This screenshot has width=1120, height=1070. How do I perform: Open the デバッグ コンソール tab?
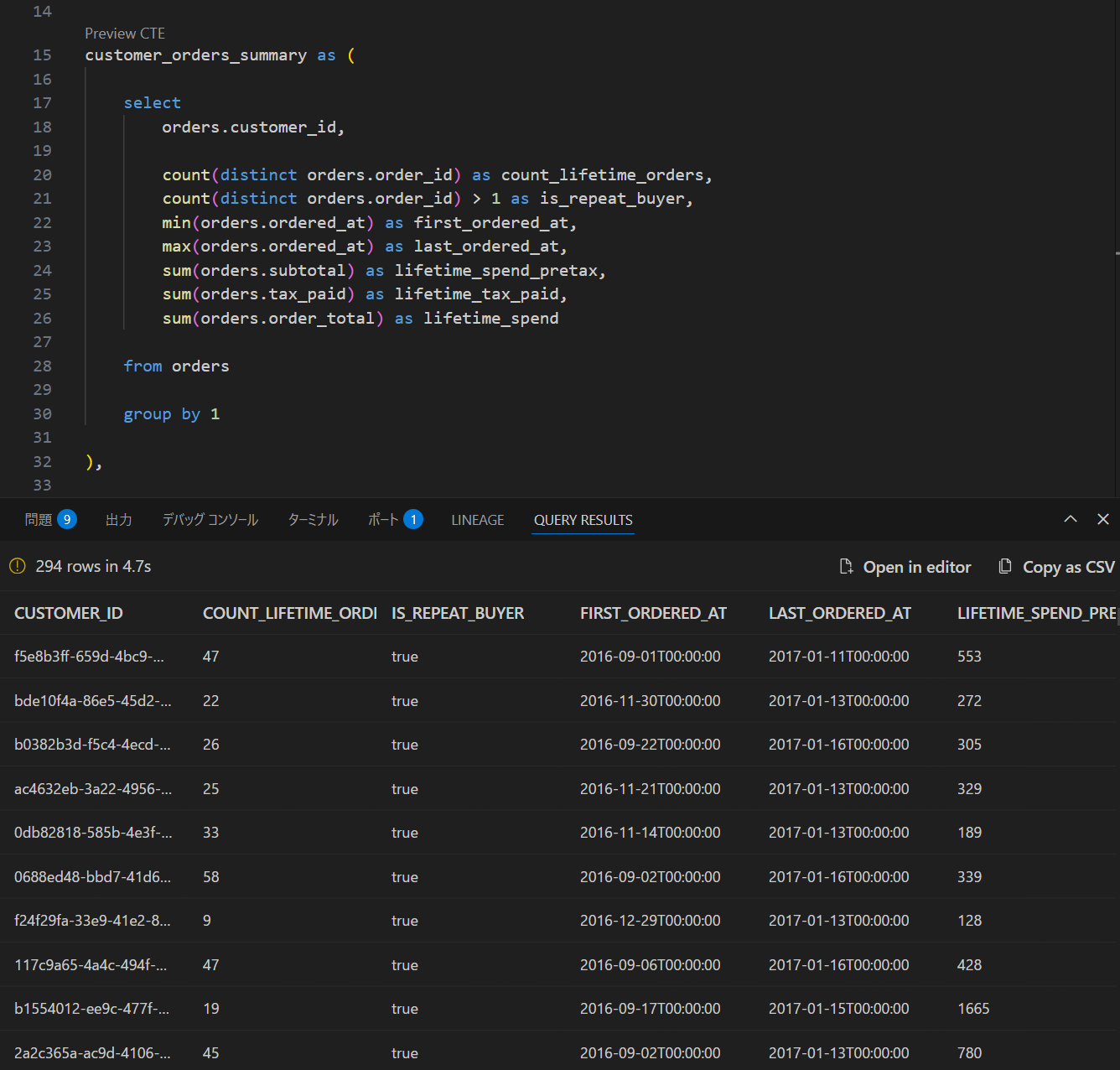[x=210, y=520]
